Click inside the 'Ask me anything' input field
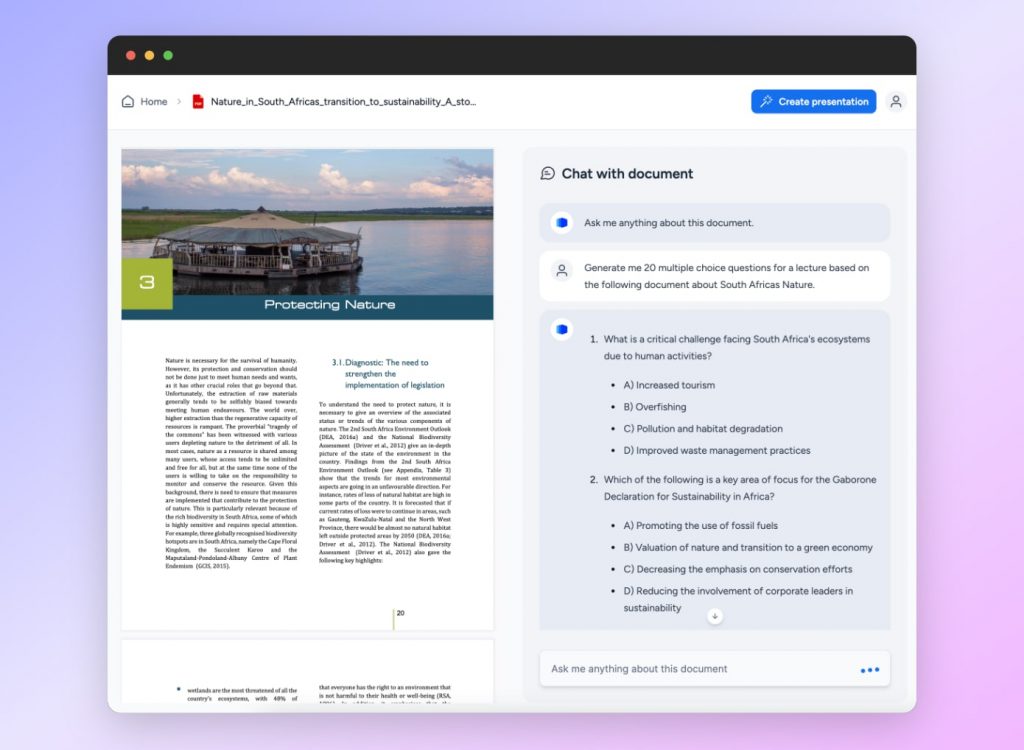 coord(700,668)
